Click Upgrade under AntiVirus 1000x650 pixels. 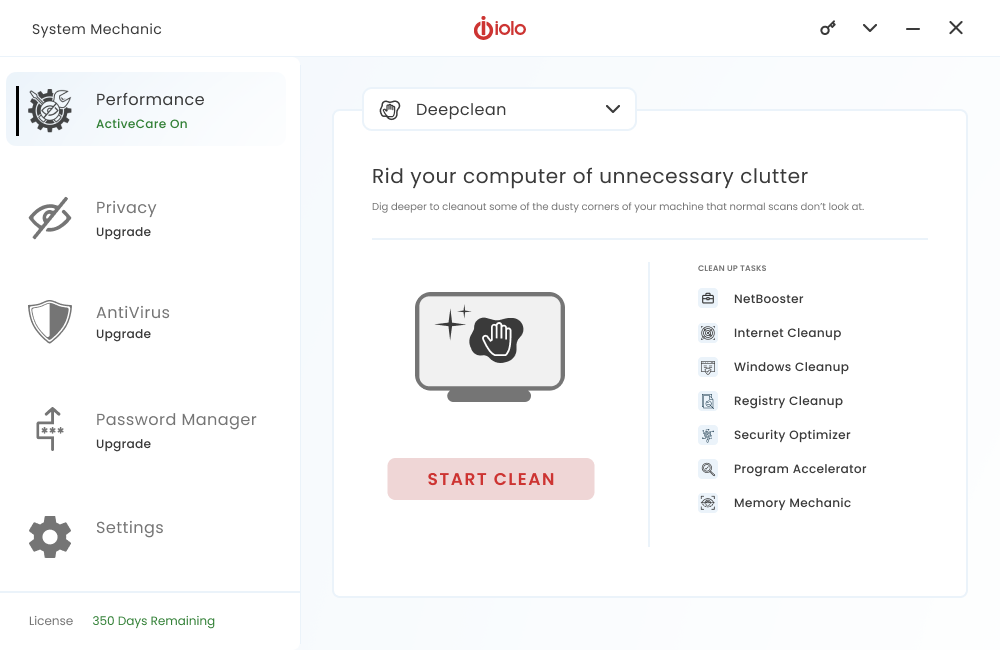click(x=123, y=334)
